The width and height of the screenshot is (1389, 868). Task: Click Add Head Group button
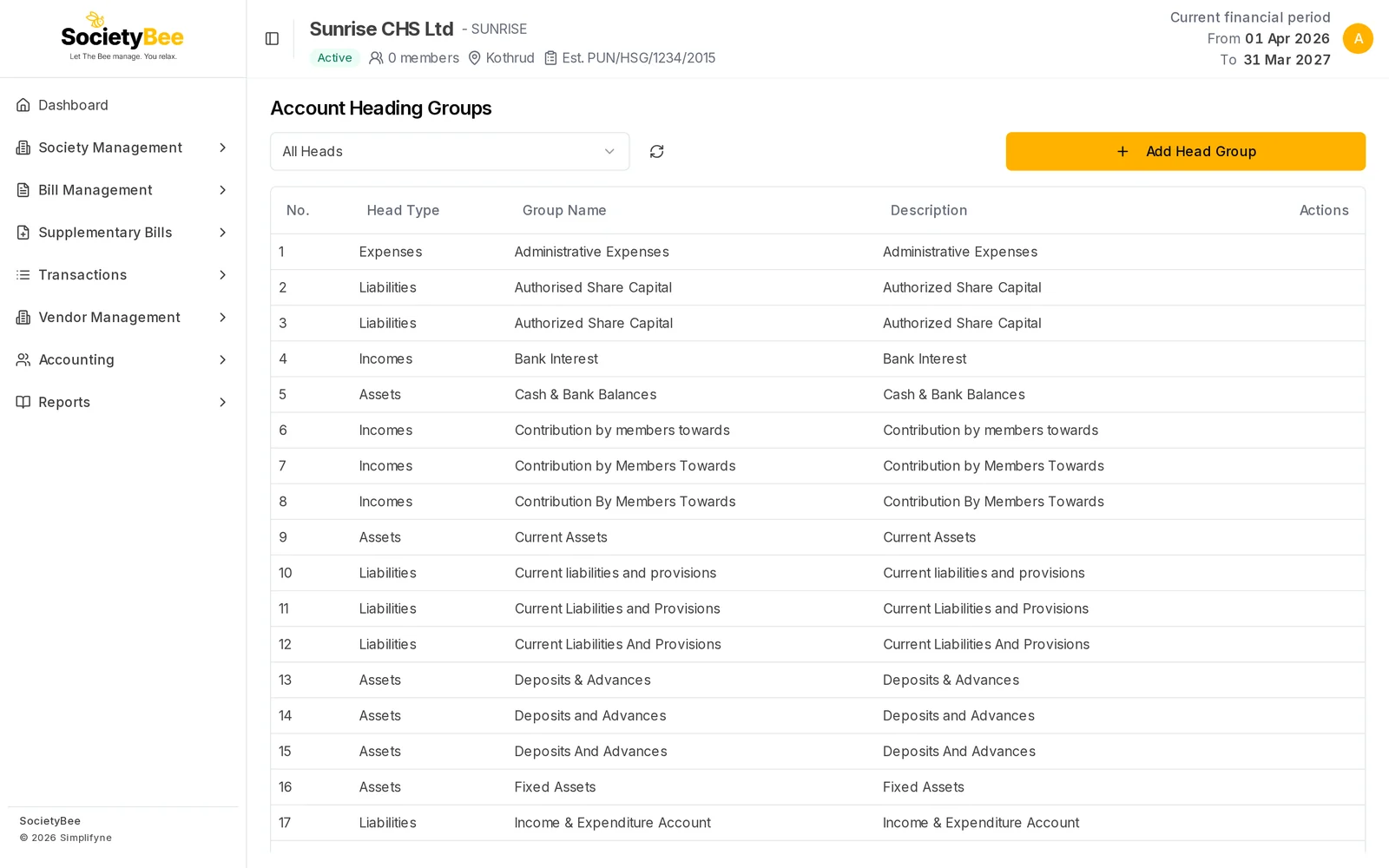[1185, 151]
